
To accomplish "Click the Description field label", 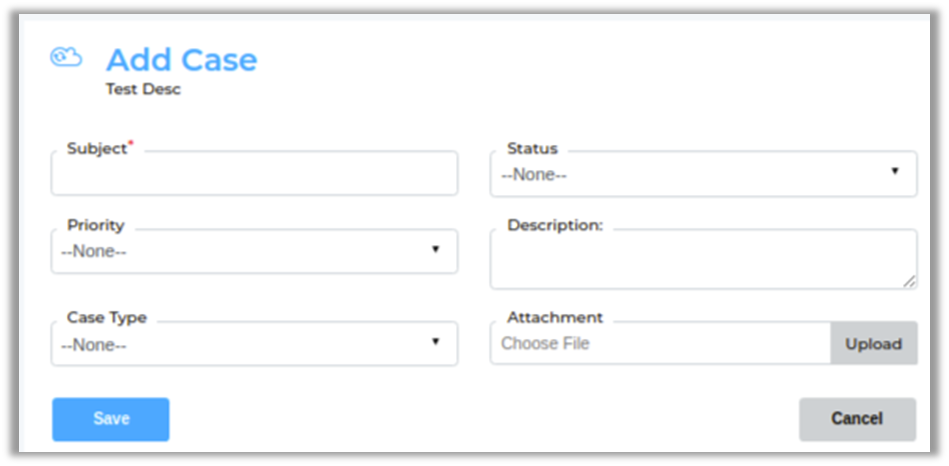I will click(x=555, y=225).
